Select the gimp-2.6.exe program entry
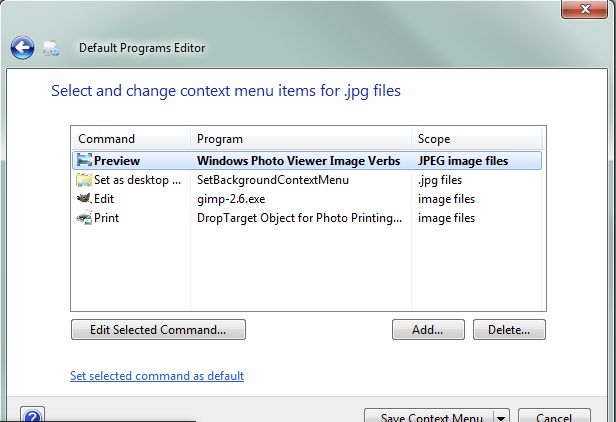616x422 pixels. click(231, 199)
